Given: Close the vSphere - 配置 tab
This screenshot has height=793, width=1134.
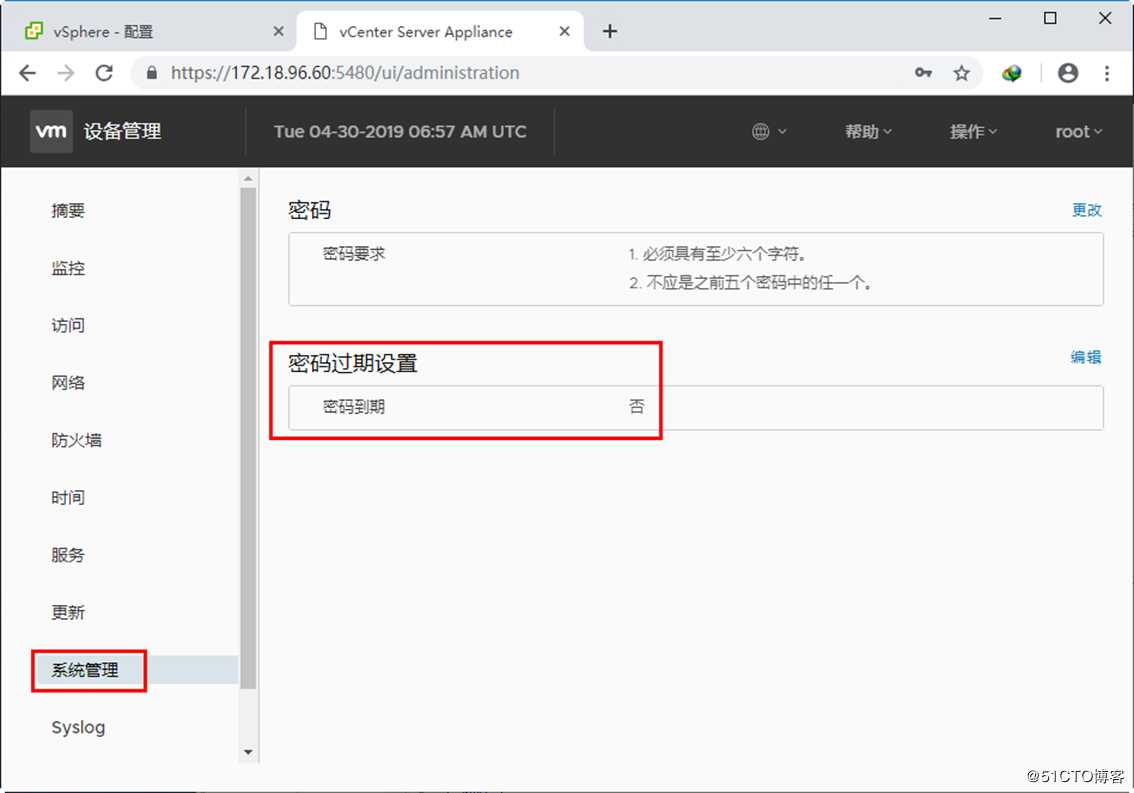Looking at the screenshot, I should click(278, 31).
